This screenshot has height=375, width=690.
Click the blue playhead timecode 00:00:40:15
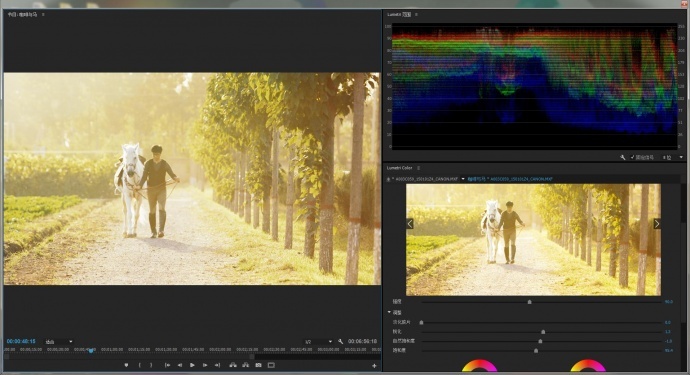coord(21,342)
